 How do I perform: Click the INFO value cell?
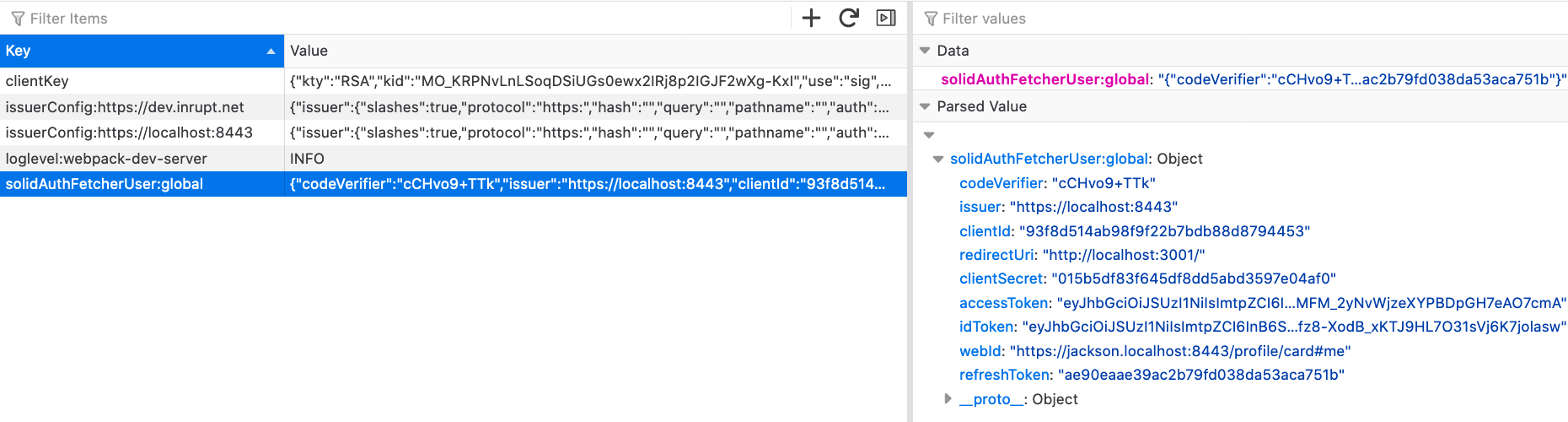[595, 159]
